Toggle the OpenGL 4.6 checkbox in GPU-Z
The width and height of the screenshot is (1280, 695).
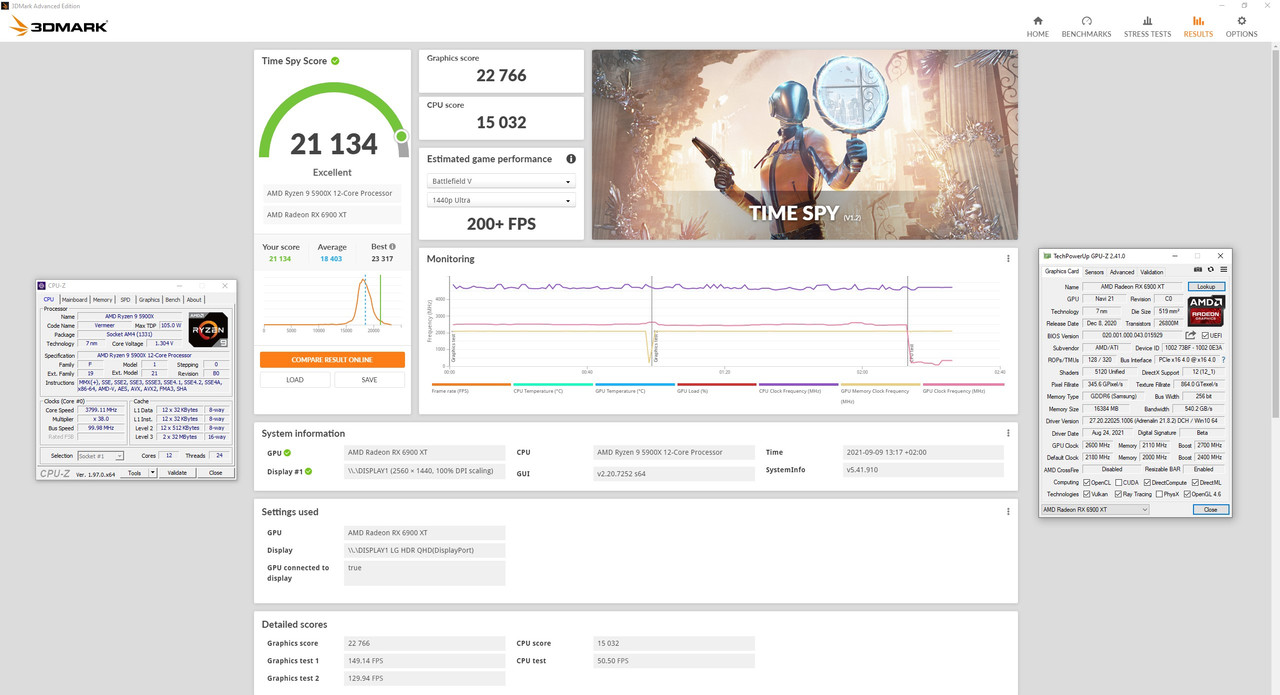point(1187,494)
